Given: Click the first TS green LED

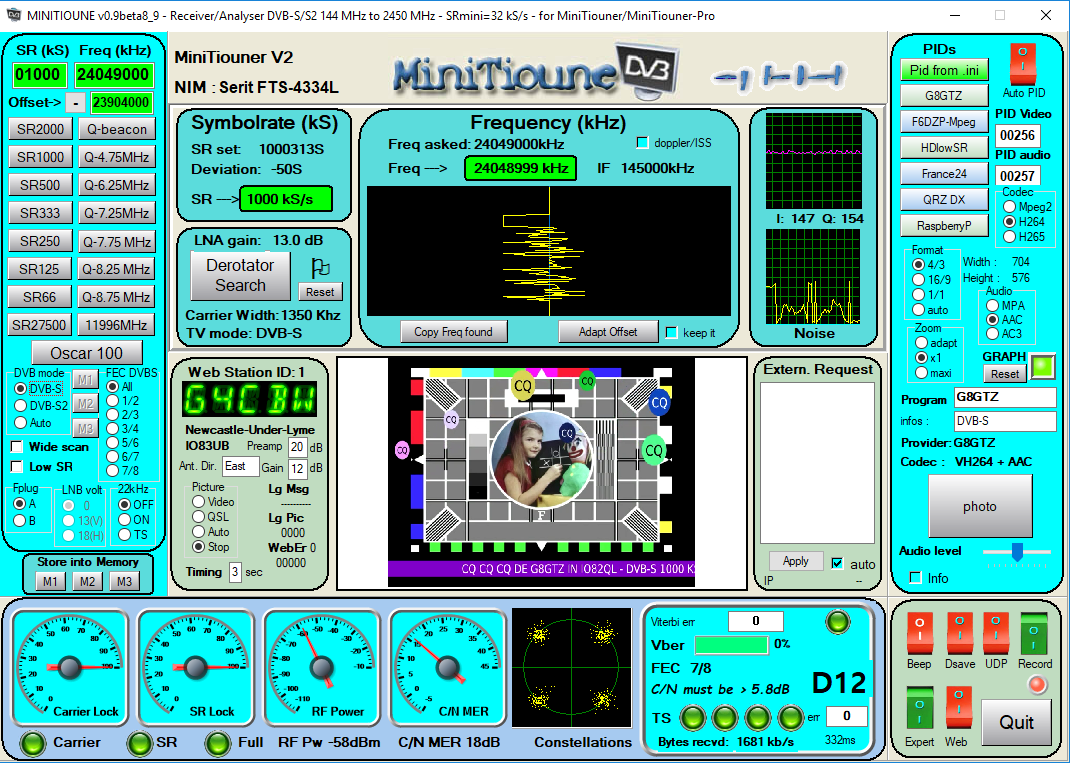Looking at the screenshot, I should pyautogui.click(x=692, y=717).
